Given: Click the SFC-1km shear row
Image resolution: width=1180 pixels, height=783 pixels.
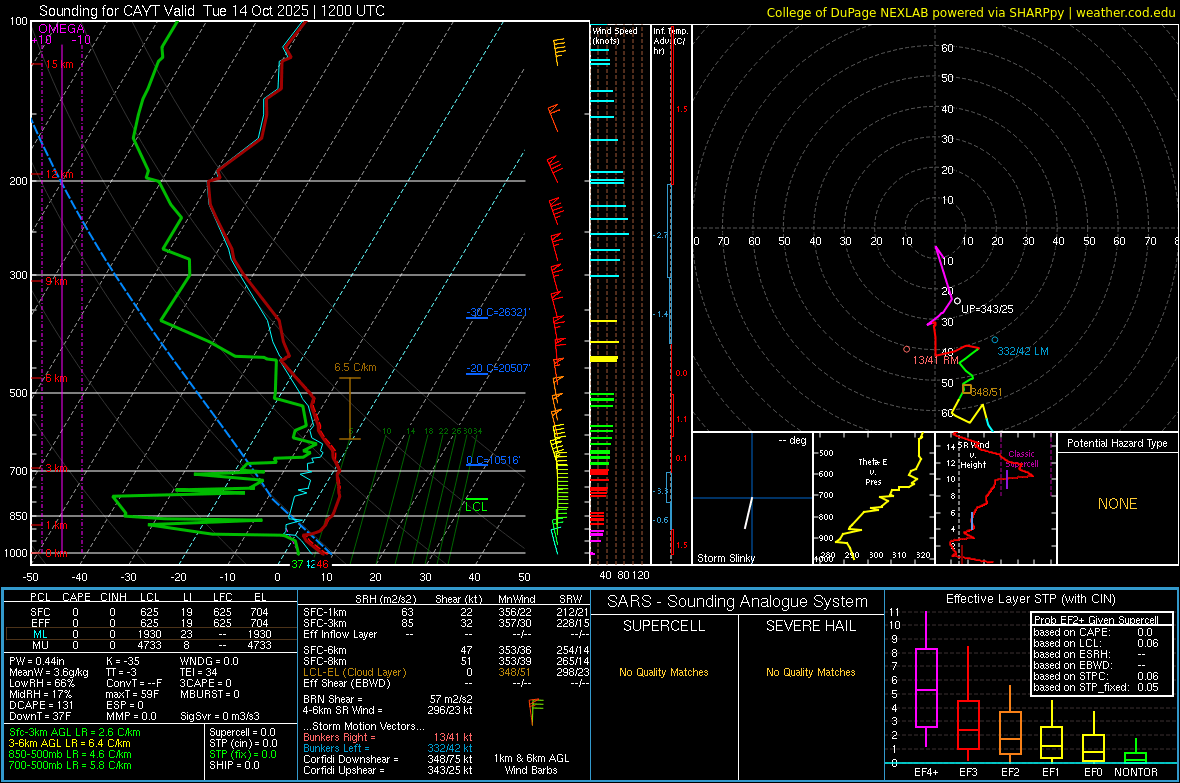Looking at the screenshot, I should tap(446, 612).
